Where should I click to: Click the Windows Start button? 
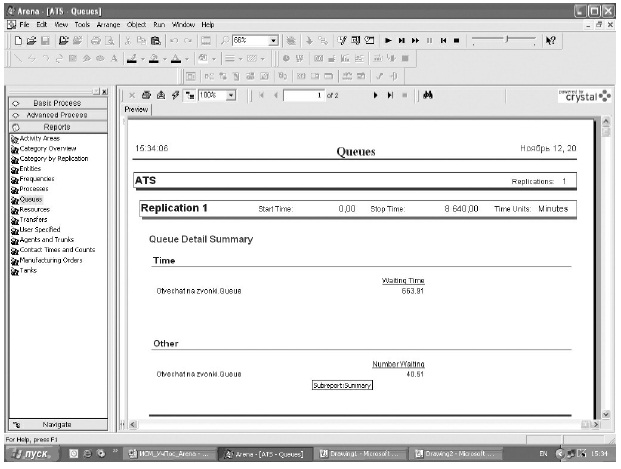(x=32, y=454)
